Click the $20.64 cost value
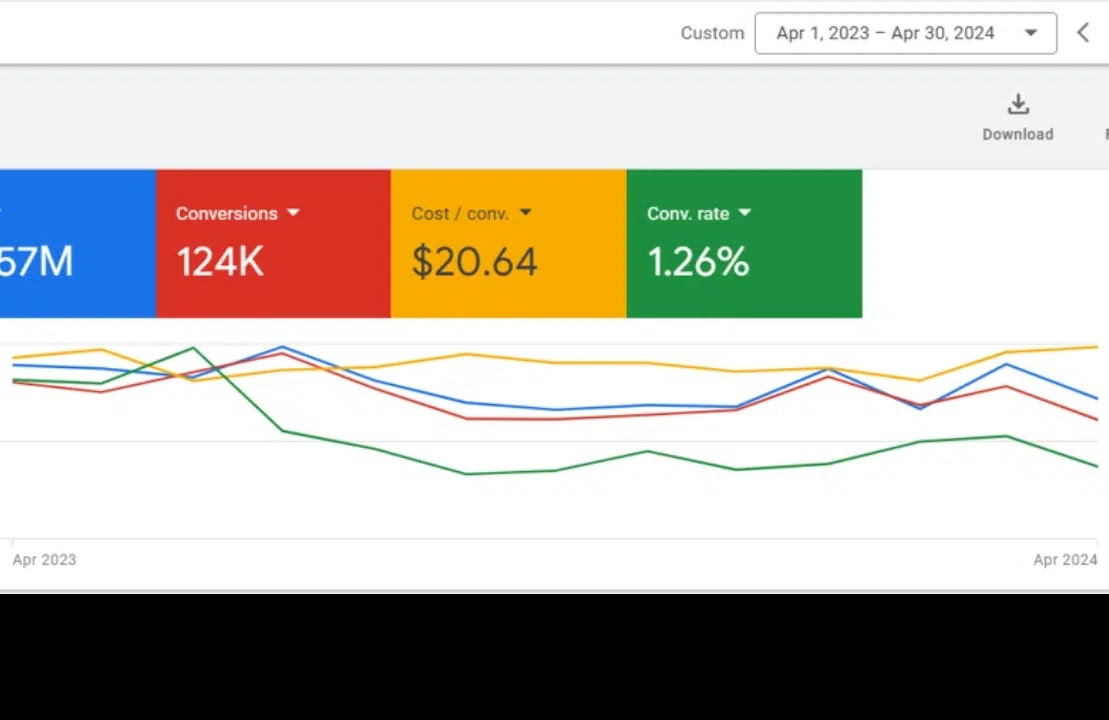The width and height of the screenshot is (1109, 720). tap(475, 262)
